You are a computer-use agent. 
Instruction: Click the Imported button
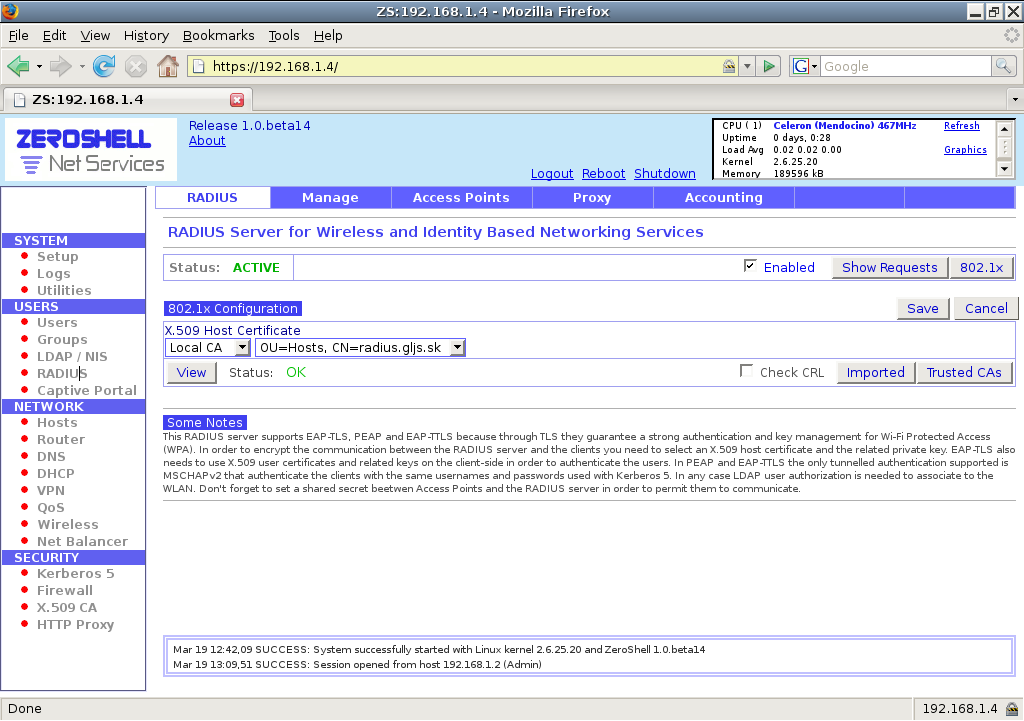876,372
